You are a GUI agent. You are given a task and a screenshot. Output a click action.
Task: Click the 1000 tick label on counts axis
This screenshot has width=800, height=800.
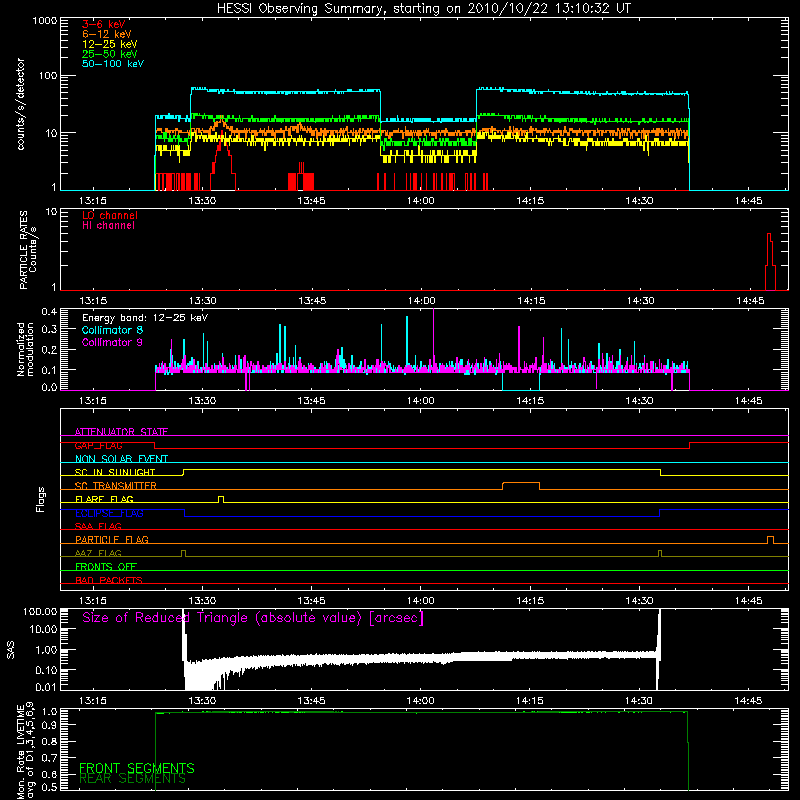[x=45, y=21]
